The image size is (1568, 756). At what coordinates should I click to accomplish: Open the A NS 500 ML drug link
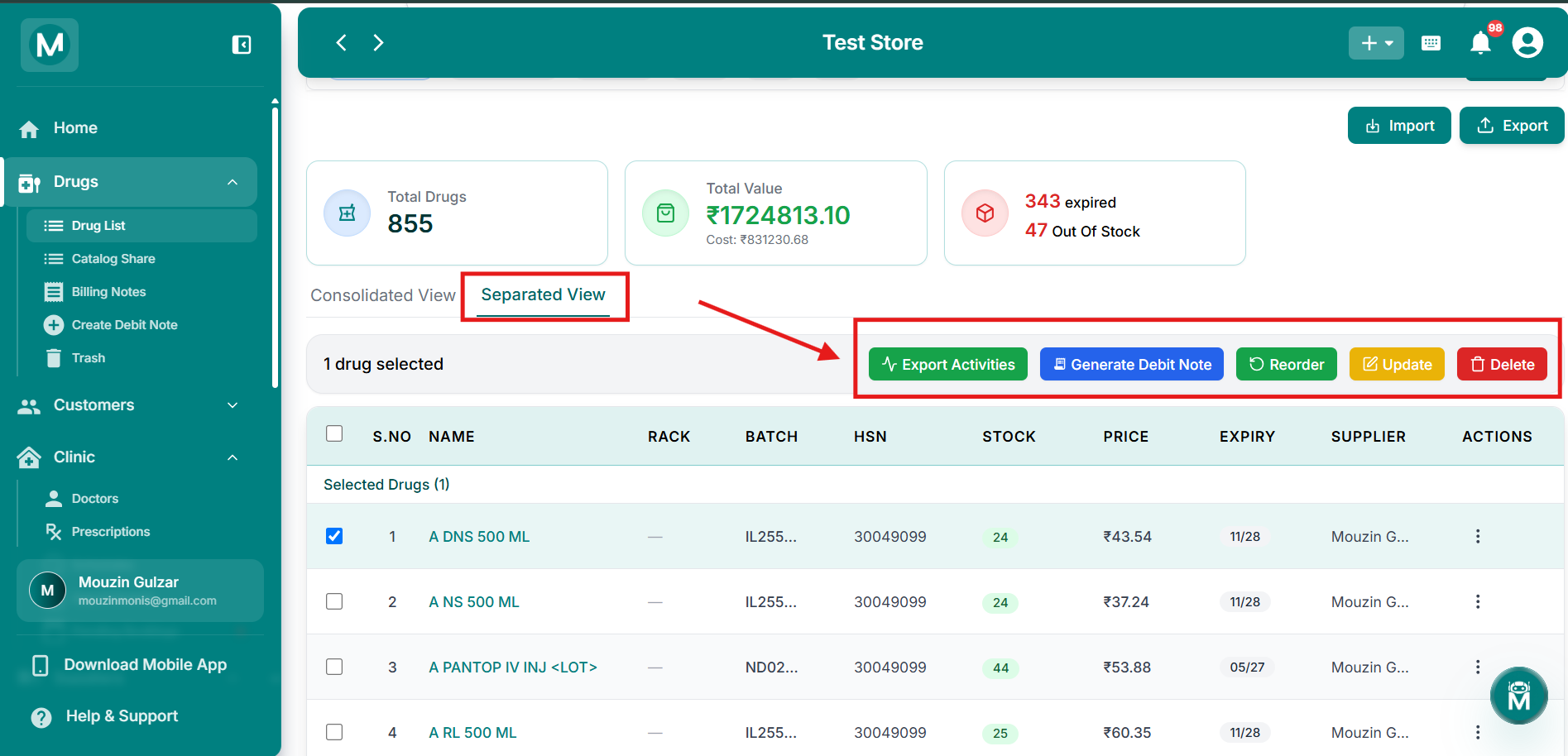(x=474, y=602)
